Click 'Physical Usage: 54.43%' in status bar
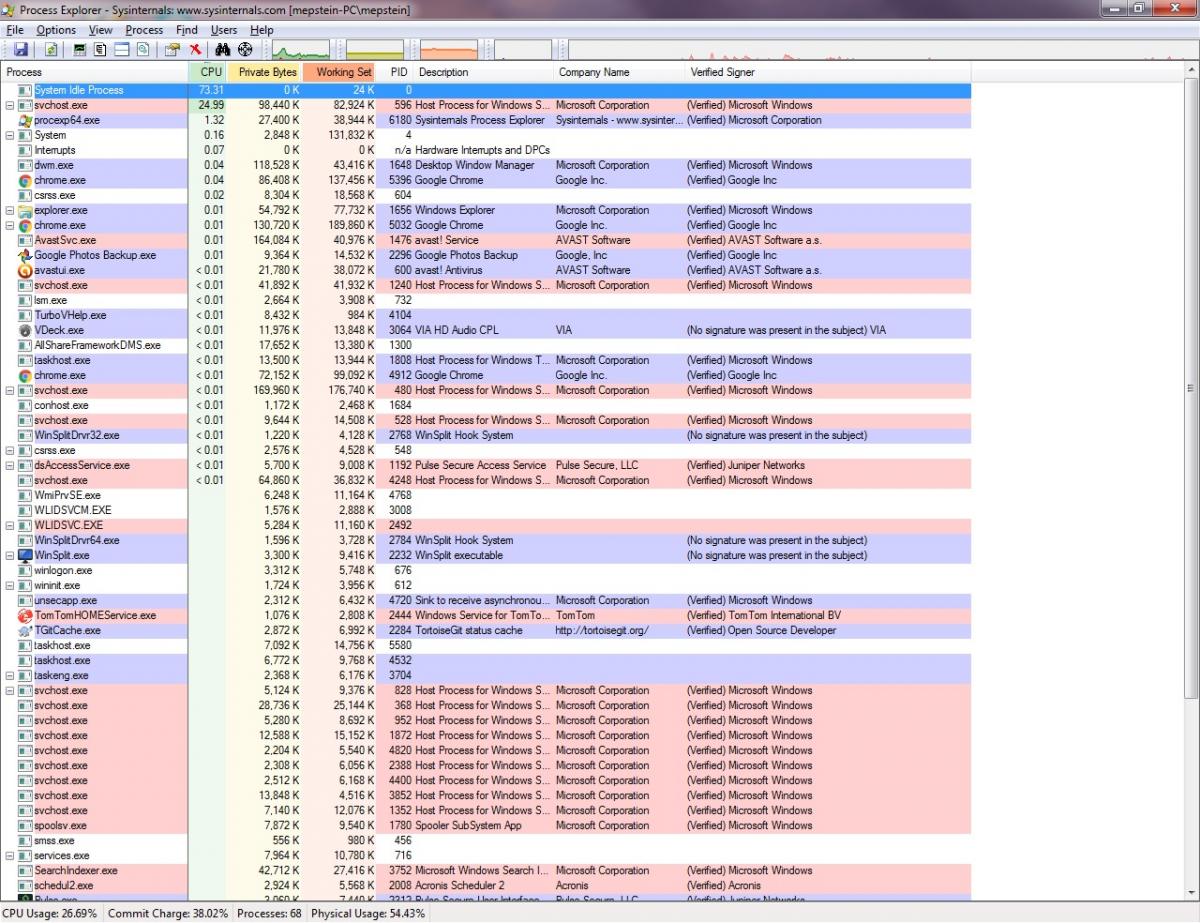 point(368,913)
